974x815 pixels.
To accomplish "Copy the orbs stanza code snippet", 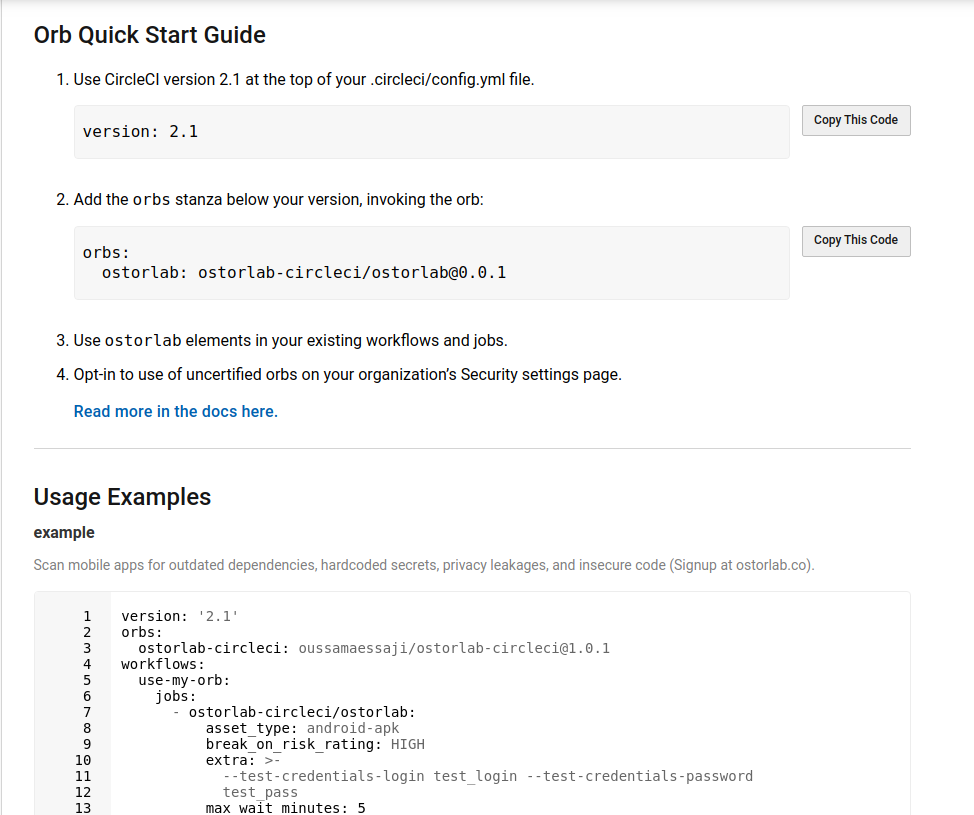I will pyautogui.click(x=856, y=240).
